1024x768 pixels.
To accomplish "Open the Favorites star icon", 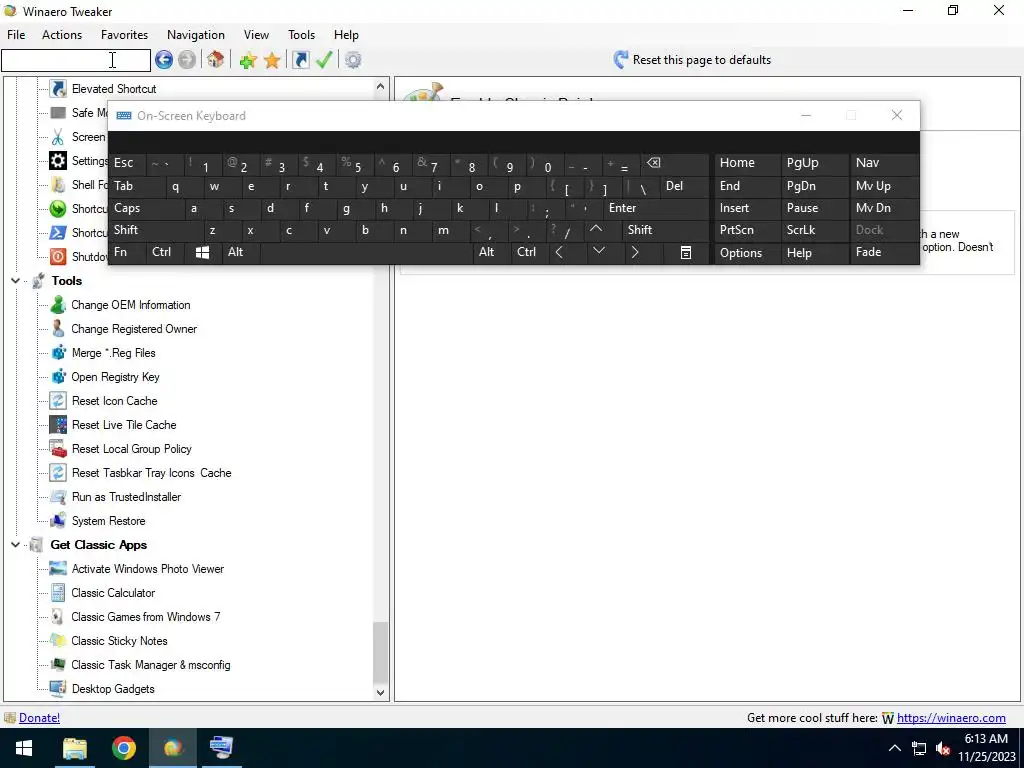I will (272, 60).
